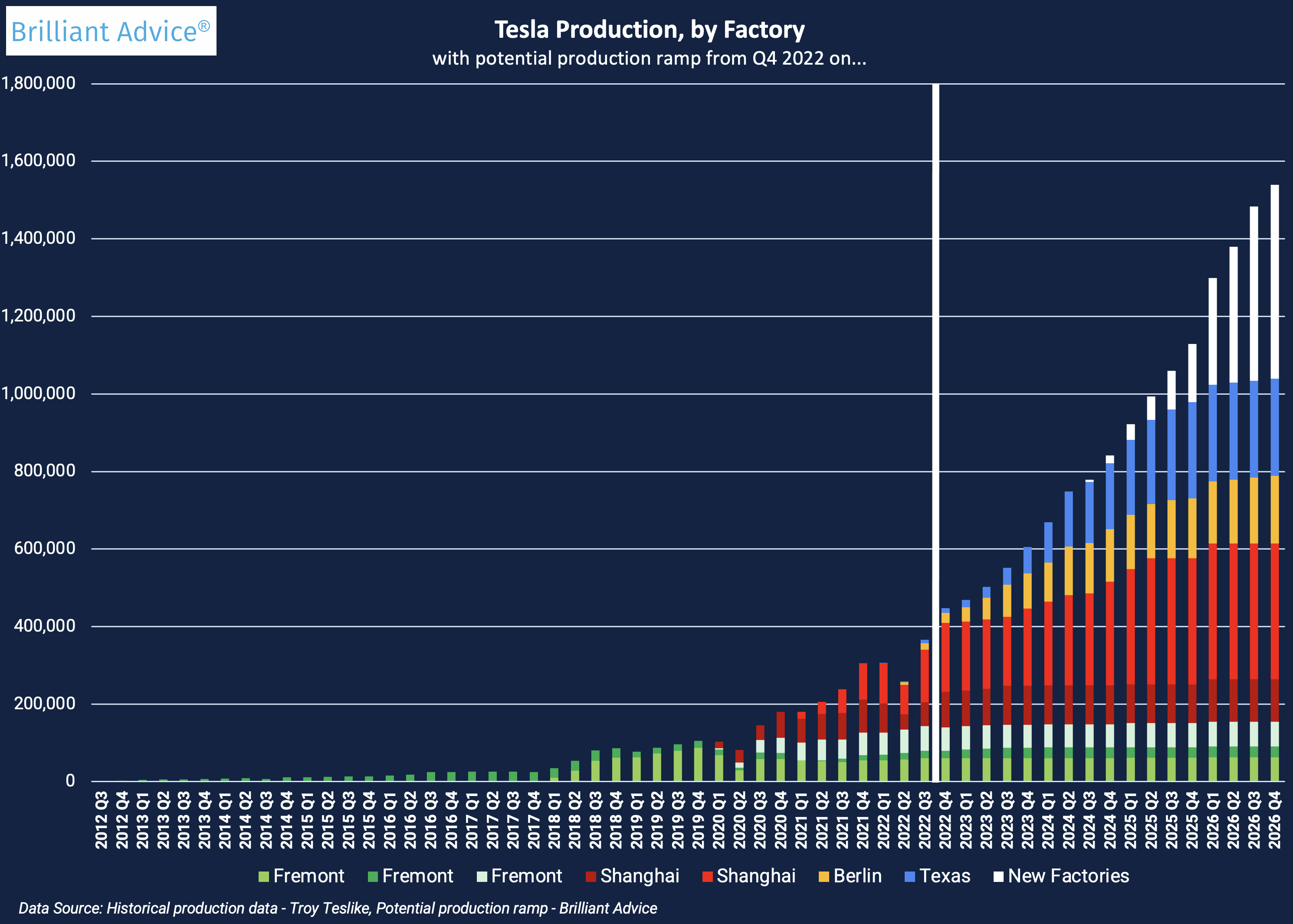This screenshot has height=924, width=1293.
Task: Click the 2021 Q4 stacked bar
Action: pyautogui.click(x=863, y=722)
